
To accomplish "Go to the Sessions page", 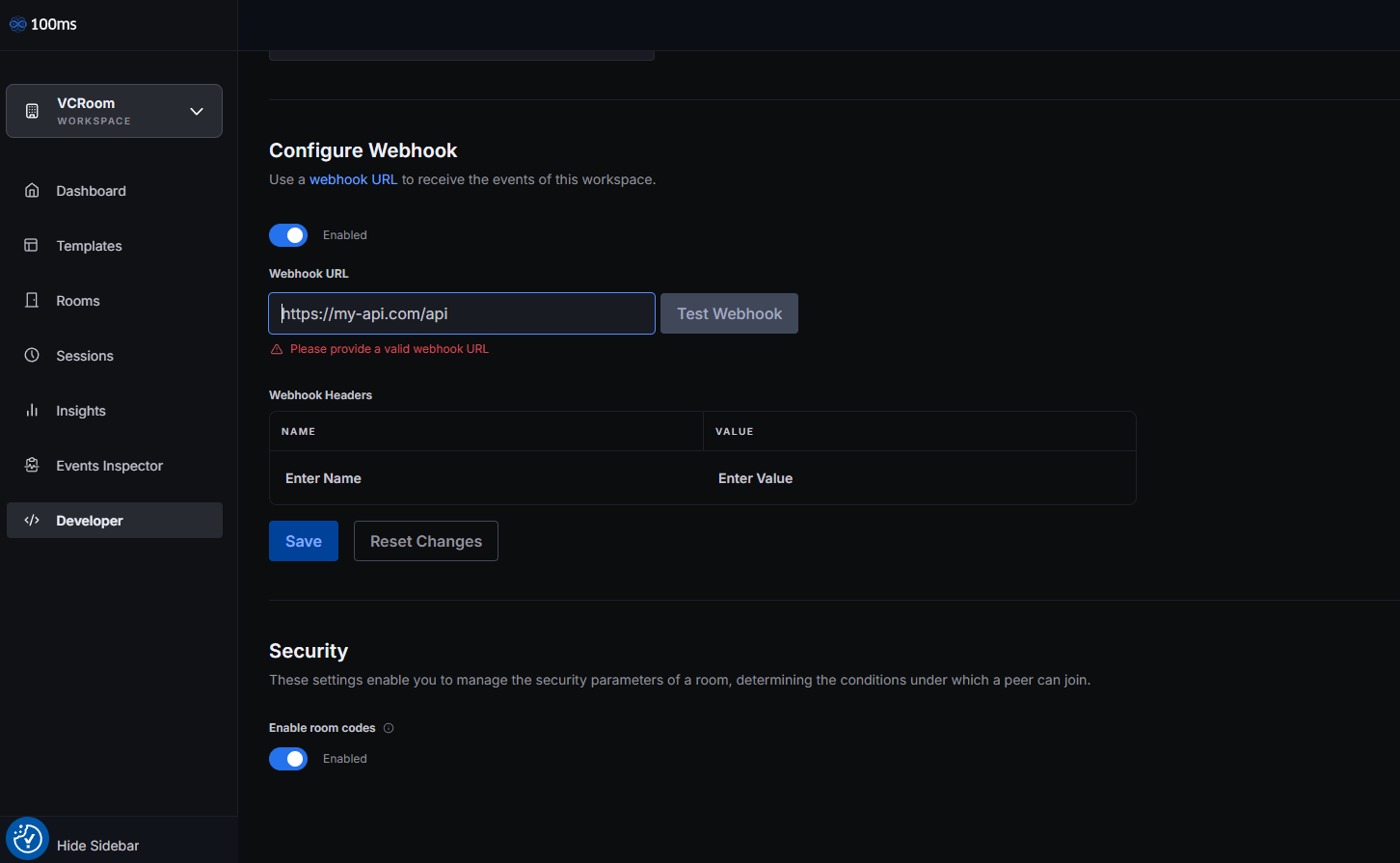I will (x=85, y=356).
